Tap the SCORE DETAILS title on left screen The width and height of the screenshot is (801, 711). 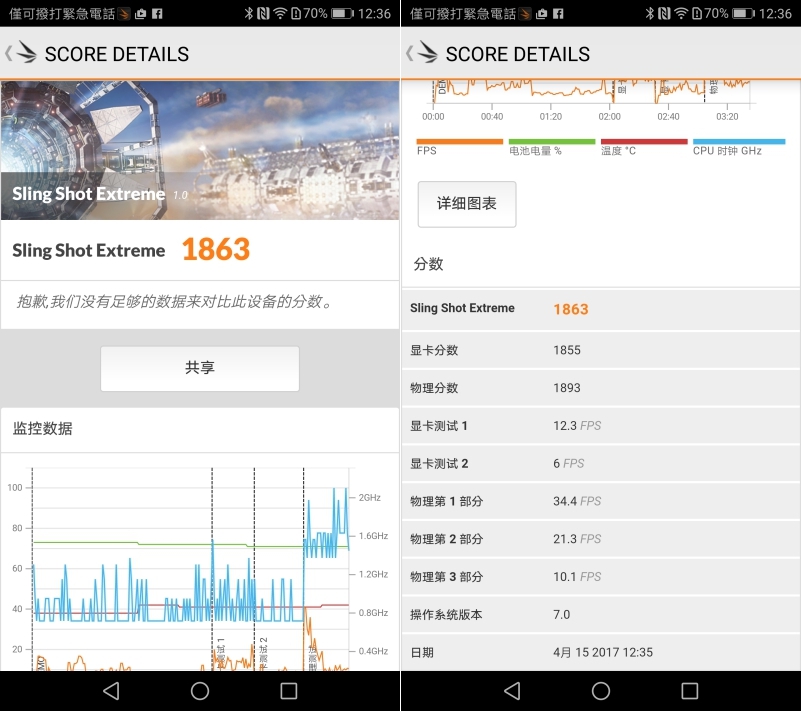click(x=116, y=54)
